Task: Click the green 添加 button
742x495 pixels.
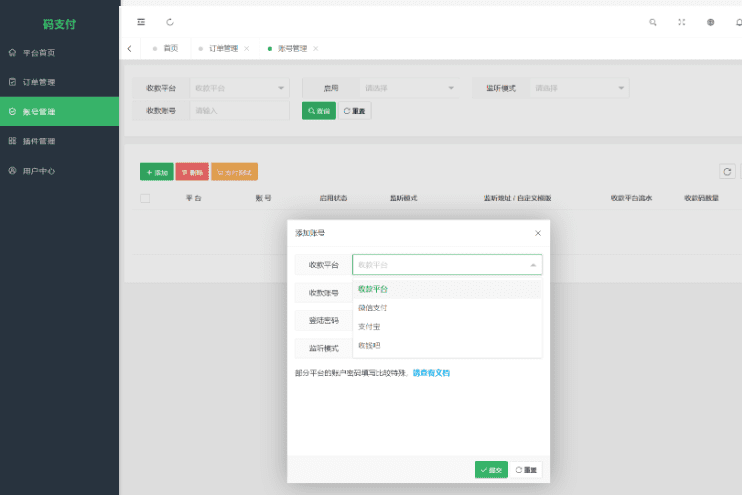Action: click(x=157, y=172)
